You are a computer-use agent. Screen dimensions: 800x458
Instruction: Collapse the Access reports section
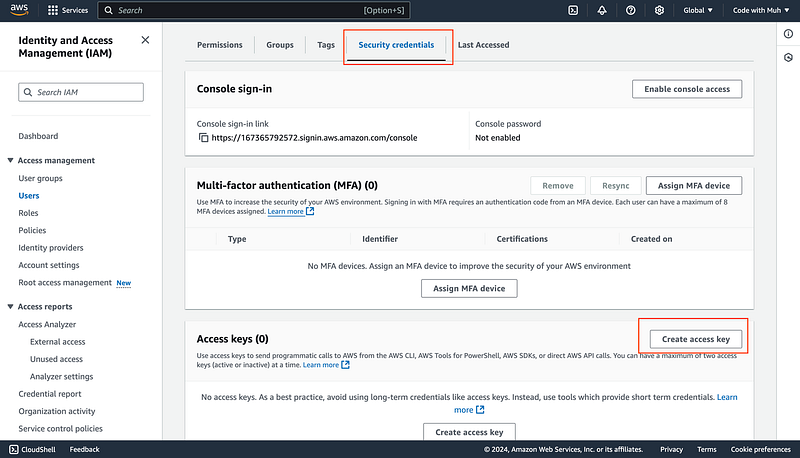pos(11,306)
